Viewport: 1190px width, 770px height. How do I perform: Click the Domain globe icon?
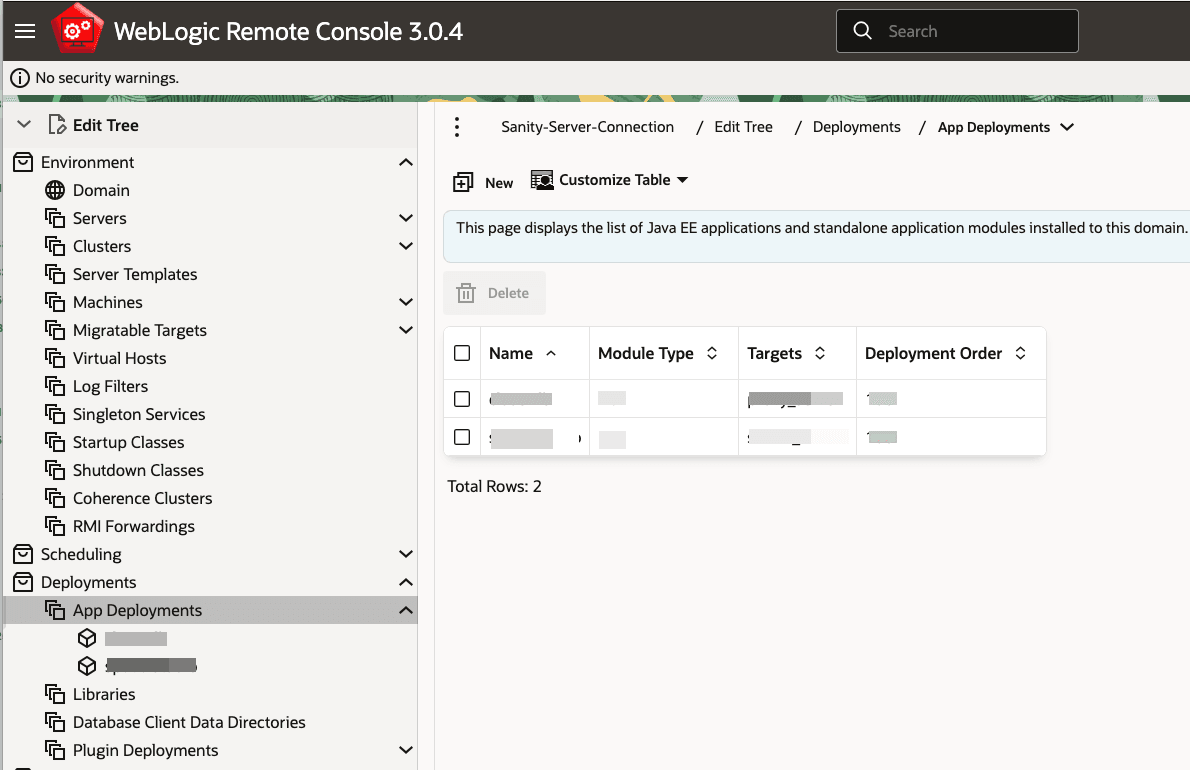(55, 190)
